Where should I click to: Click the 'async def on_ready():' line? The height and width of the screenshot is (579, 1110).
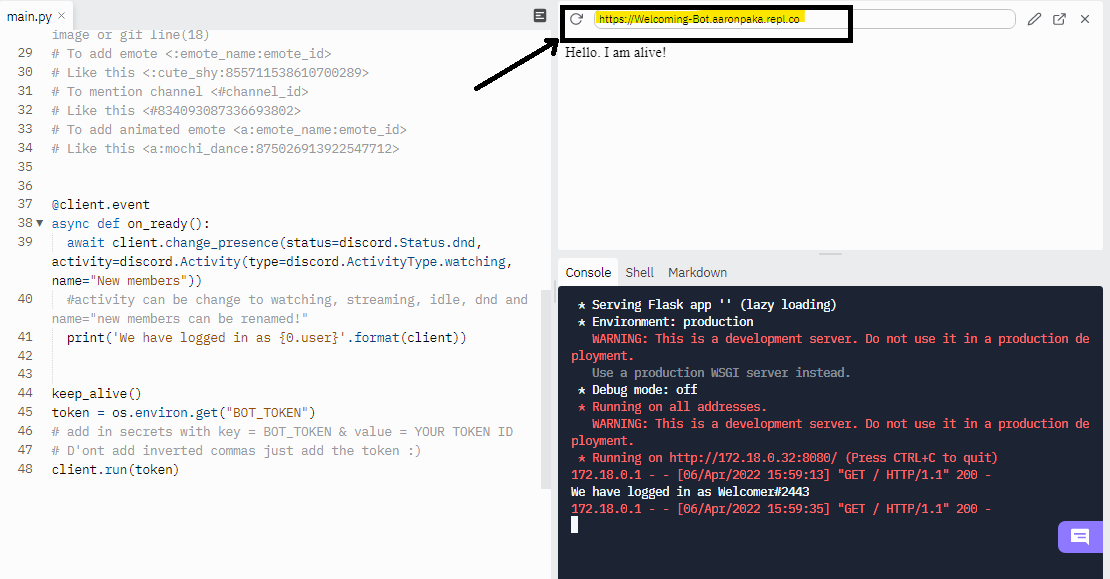click(x=130, y=224)
